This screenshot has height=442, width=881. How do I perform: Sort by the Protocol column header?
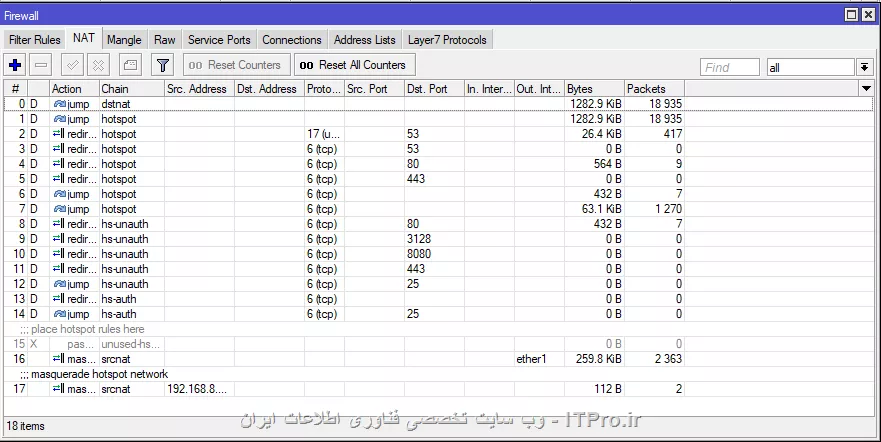click(324, 89)
